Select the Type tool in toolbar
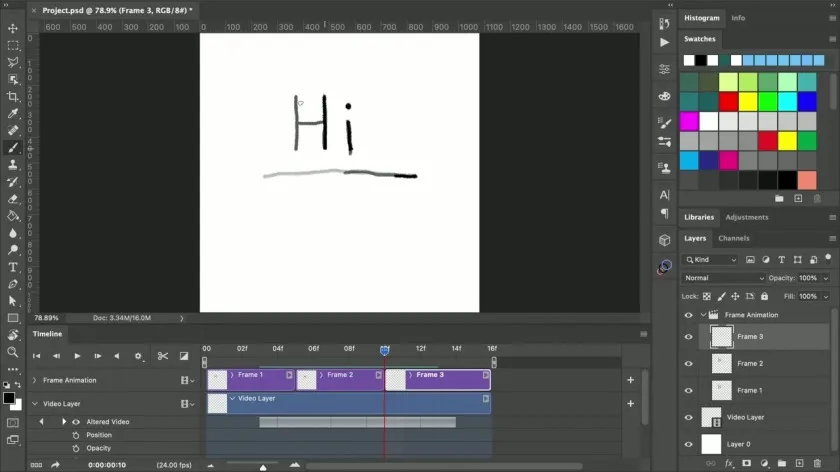This screenshot has width=840, height=472. point(13,267)
